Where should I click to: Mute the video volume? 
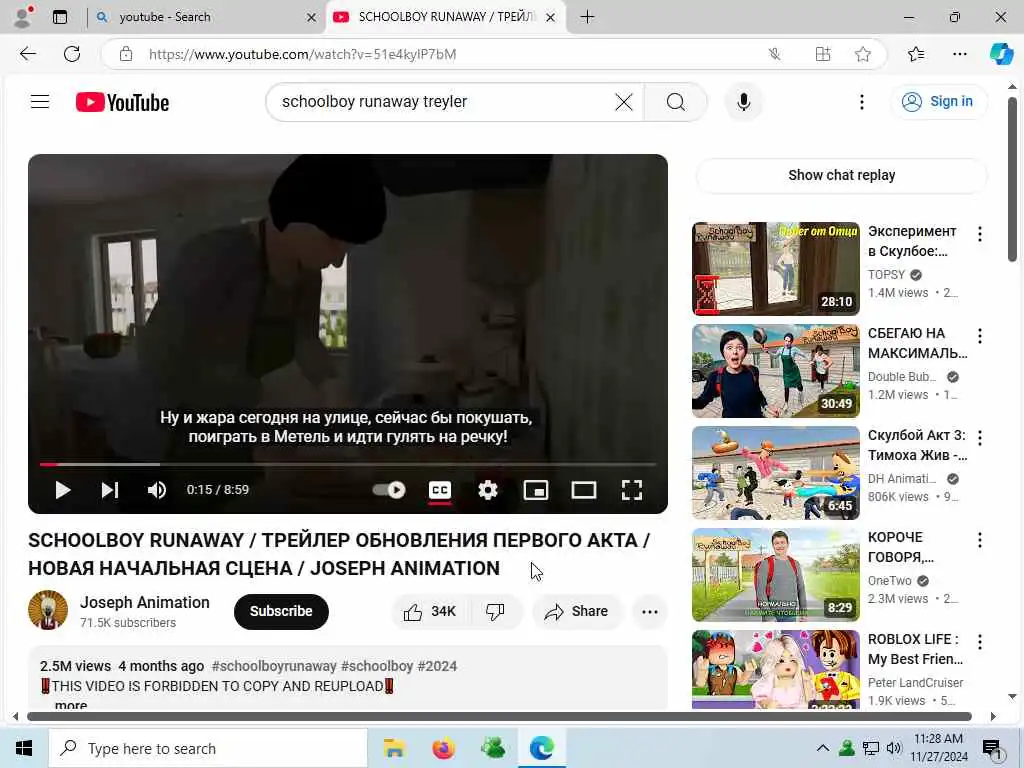tap(157, 490)
